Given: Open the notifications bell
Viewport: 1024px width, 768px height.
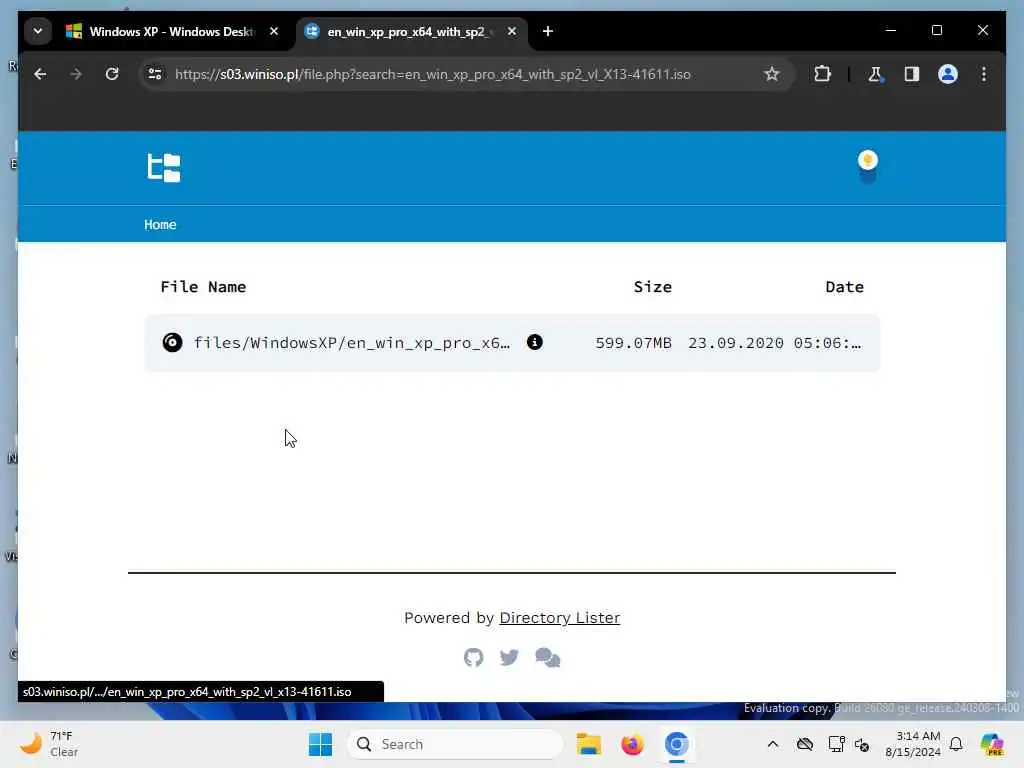Looking at the screenshot, I should point(956,744).
